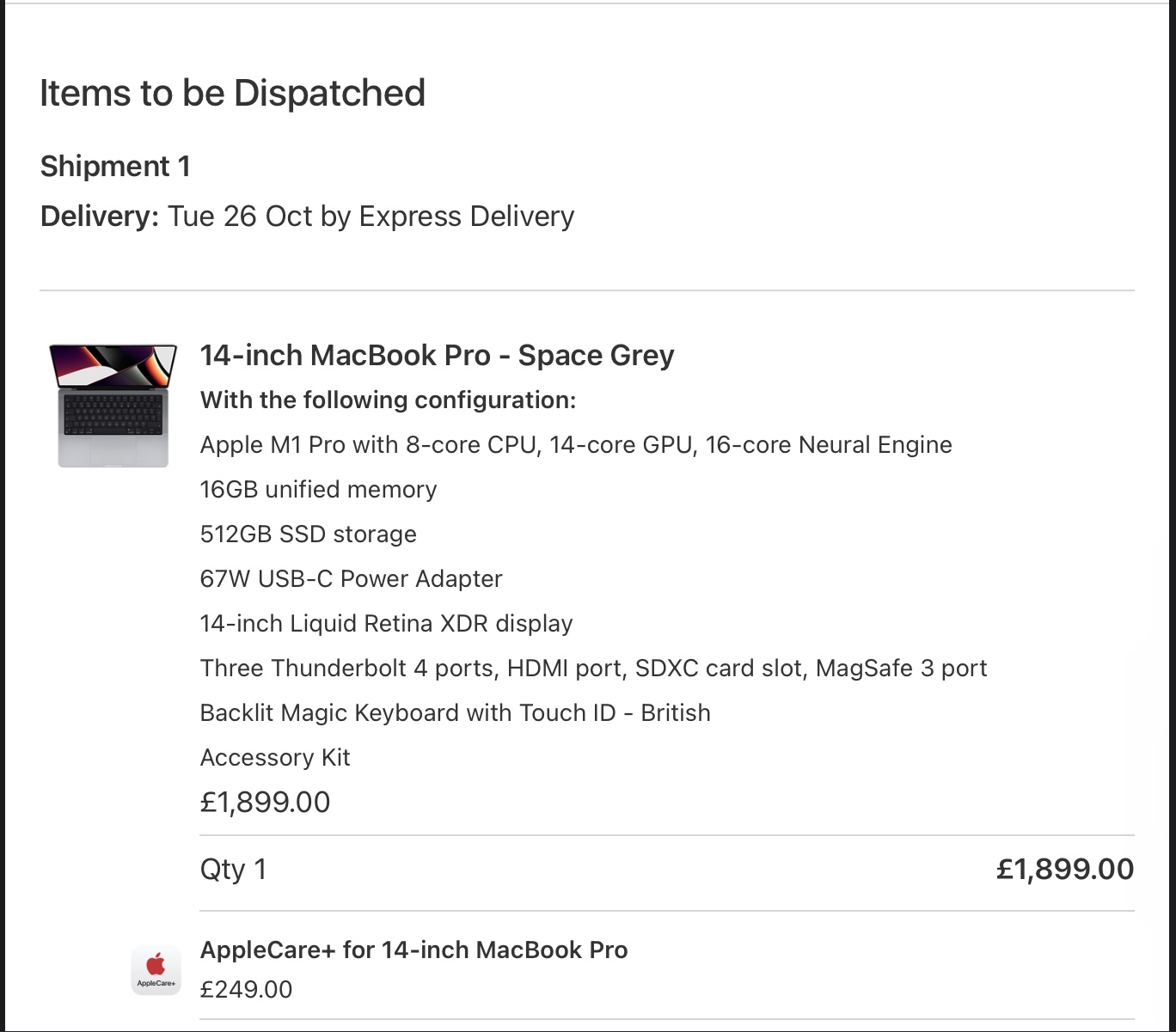
Task: Select the 16GB unified memory line
Action: [x=318, y=489]
